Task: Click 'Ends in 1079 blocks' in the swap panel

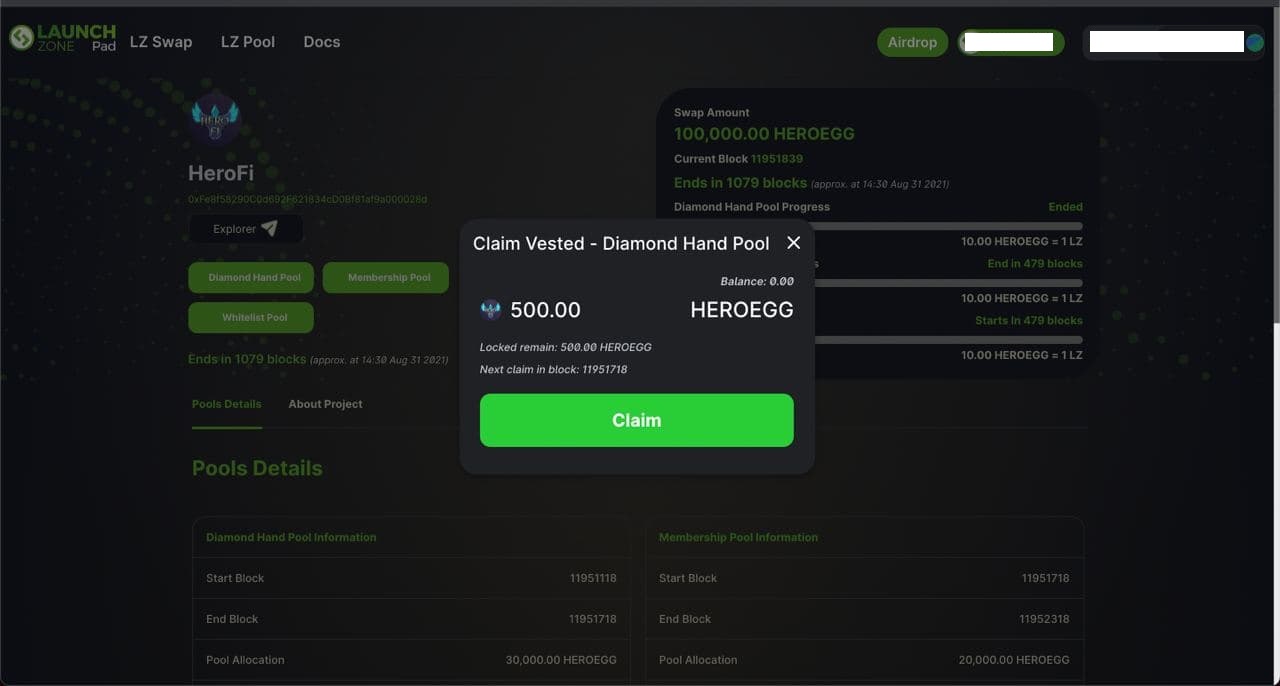Action: pyautogui.click(x=740, y=183)
